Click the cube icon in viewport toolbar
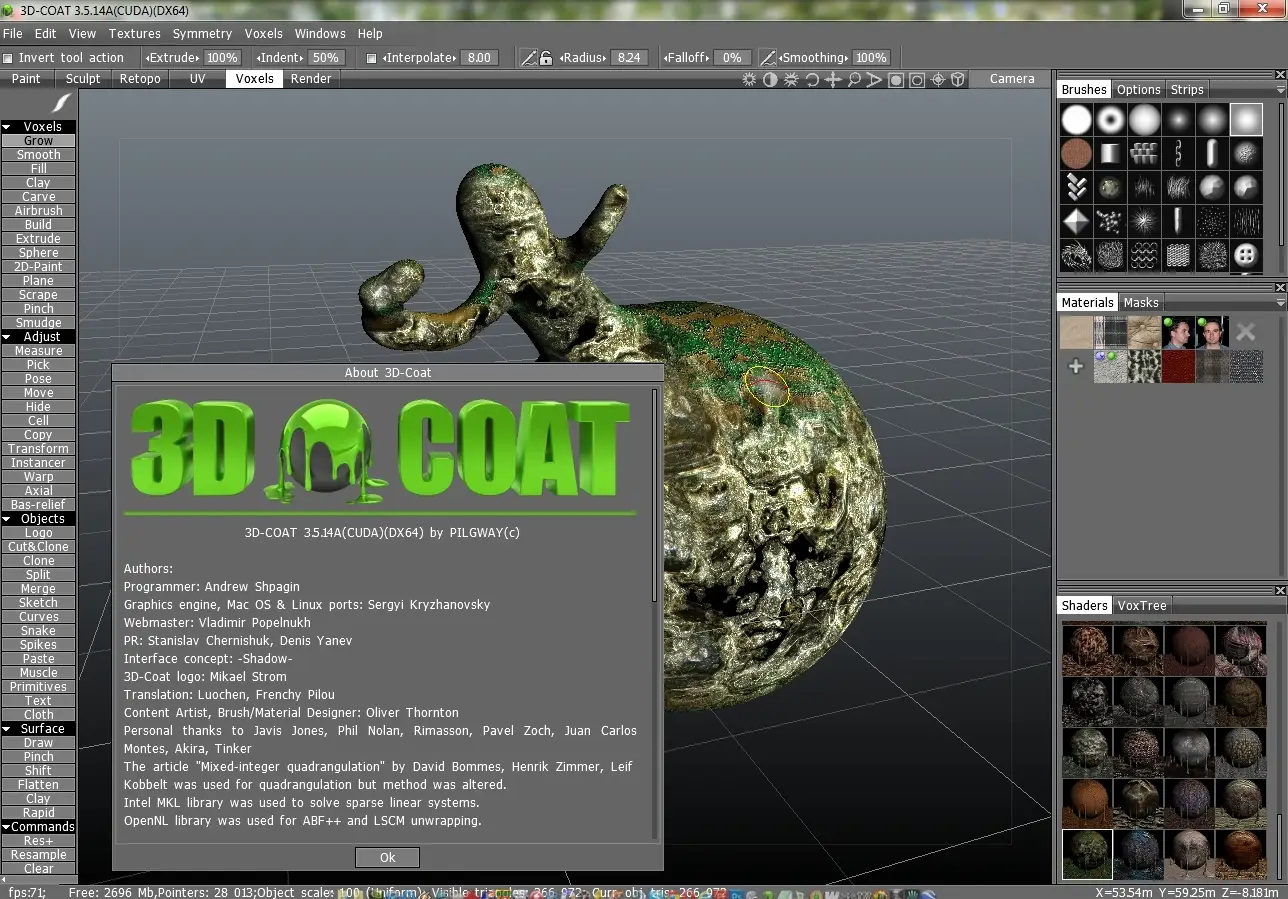1288x899 pixels. coord(958,79)
